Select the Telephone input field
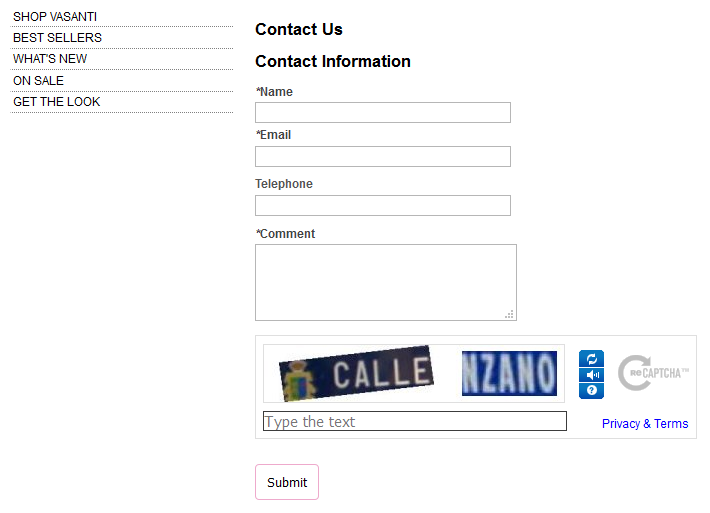 (x=383, y=206)
